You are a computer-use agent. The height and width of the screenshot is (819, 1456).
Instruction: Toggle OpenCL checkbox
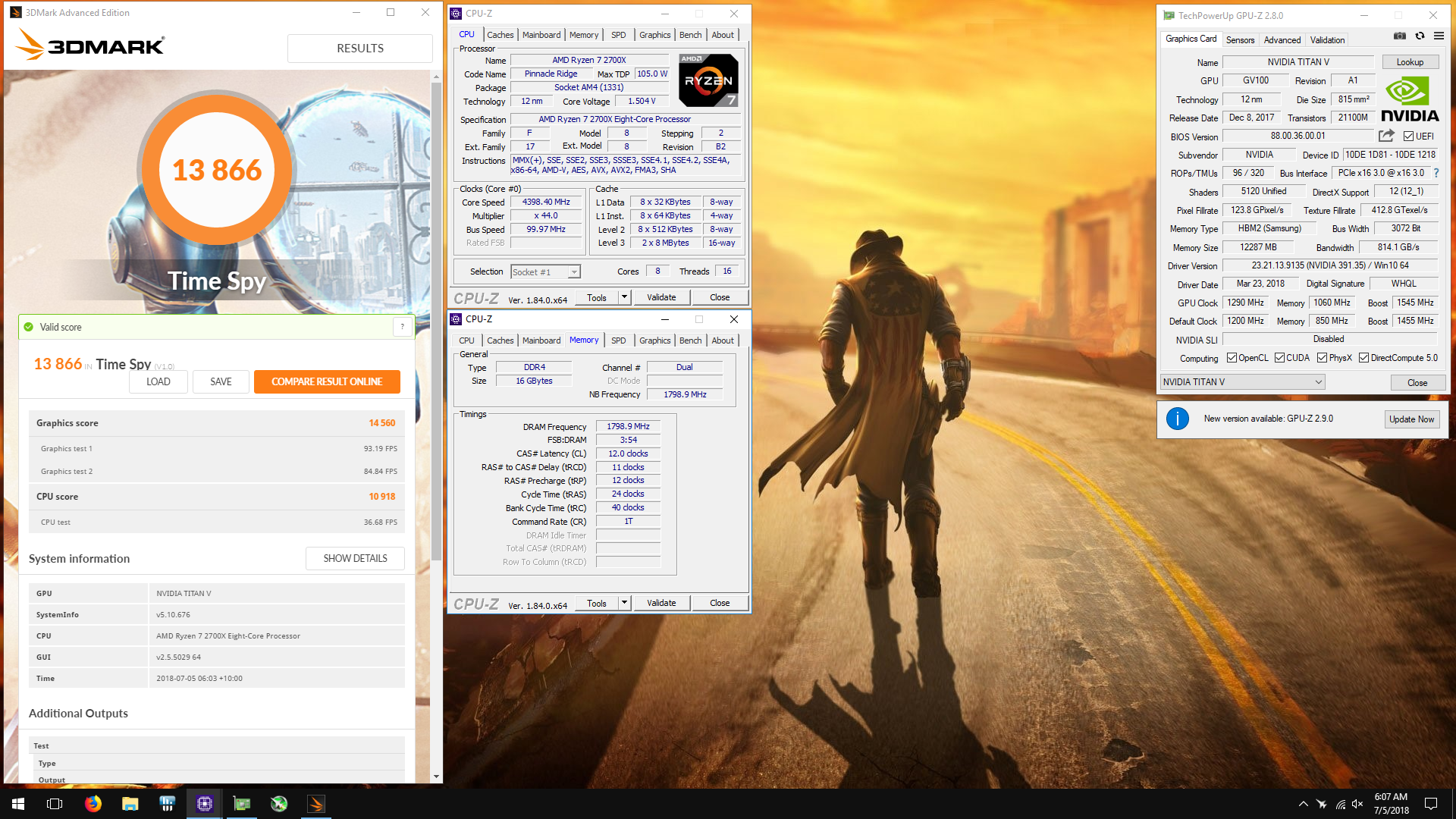(1232, 358)
